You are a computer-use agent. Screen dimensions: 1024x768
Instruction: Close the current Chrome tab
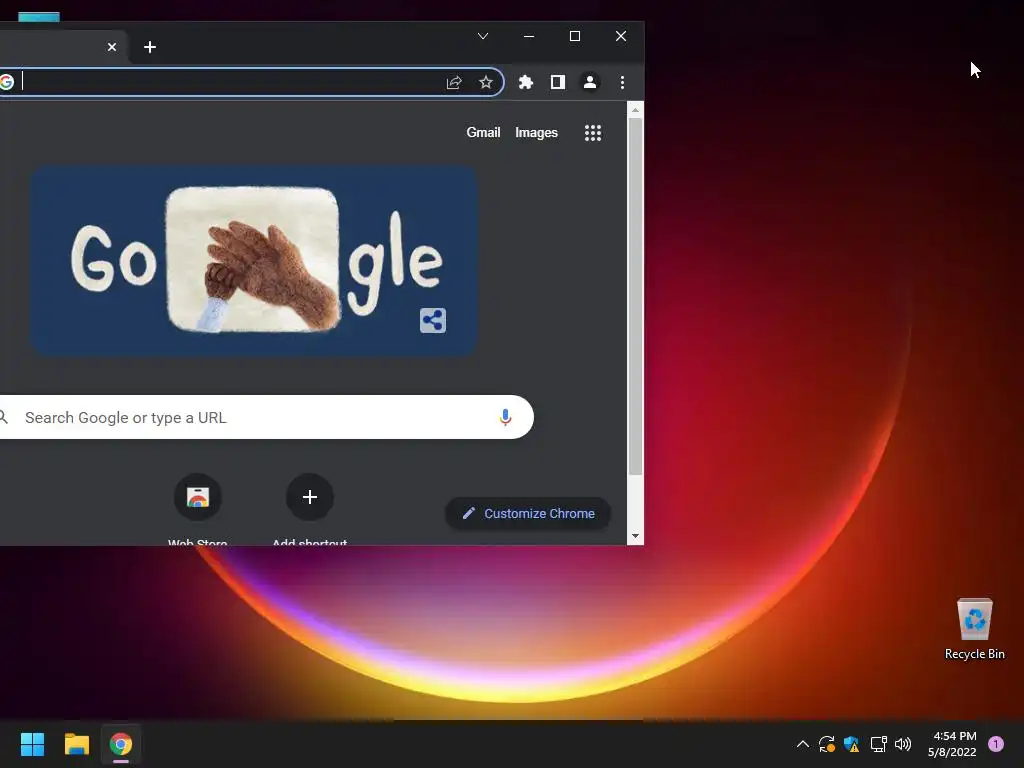pos(112,47)
